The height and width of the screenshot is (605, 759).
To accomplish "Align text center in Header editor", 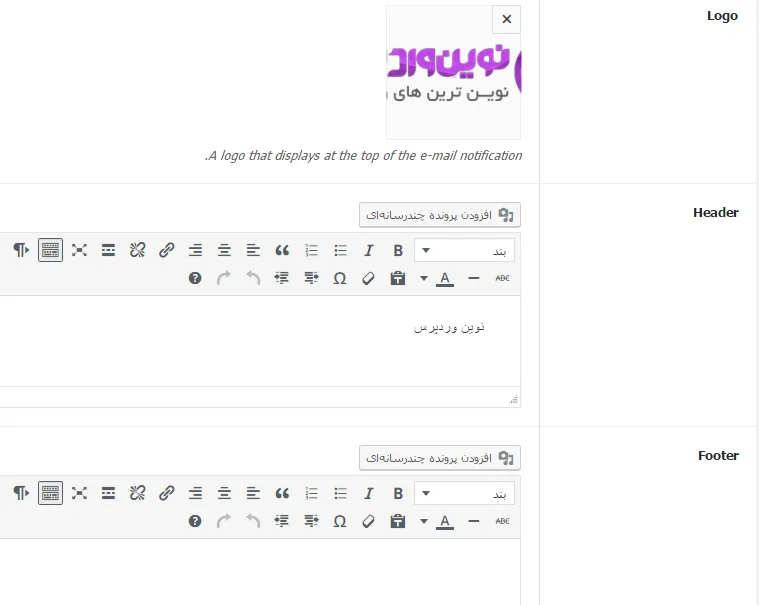I will click(224, 250).
